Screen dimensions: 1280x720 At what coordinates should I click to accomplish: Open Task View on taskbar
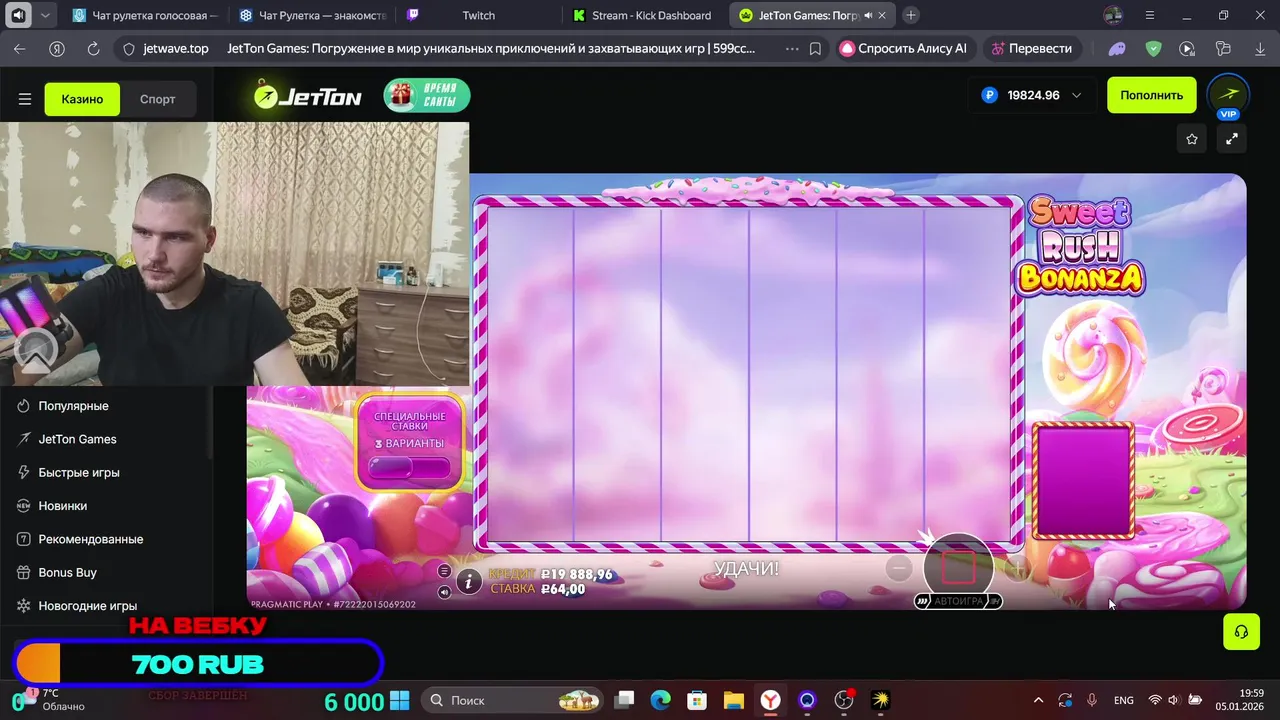[x=624, y=700]
